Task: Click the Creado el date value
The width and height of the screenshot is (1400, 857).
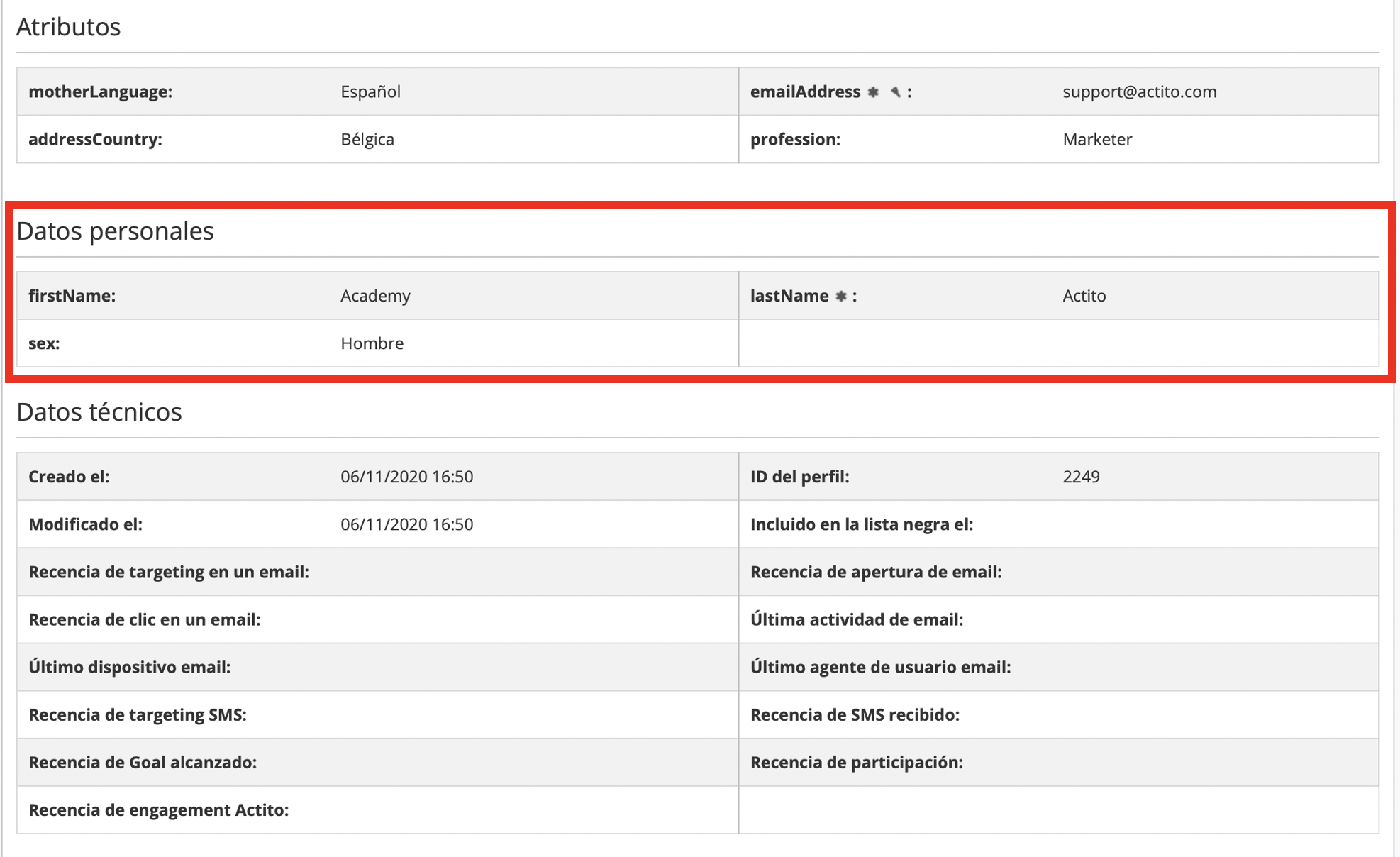Action: (406, 477)
